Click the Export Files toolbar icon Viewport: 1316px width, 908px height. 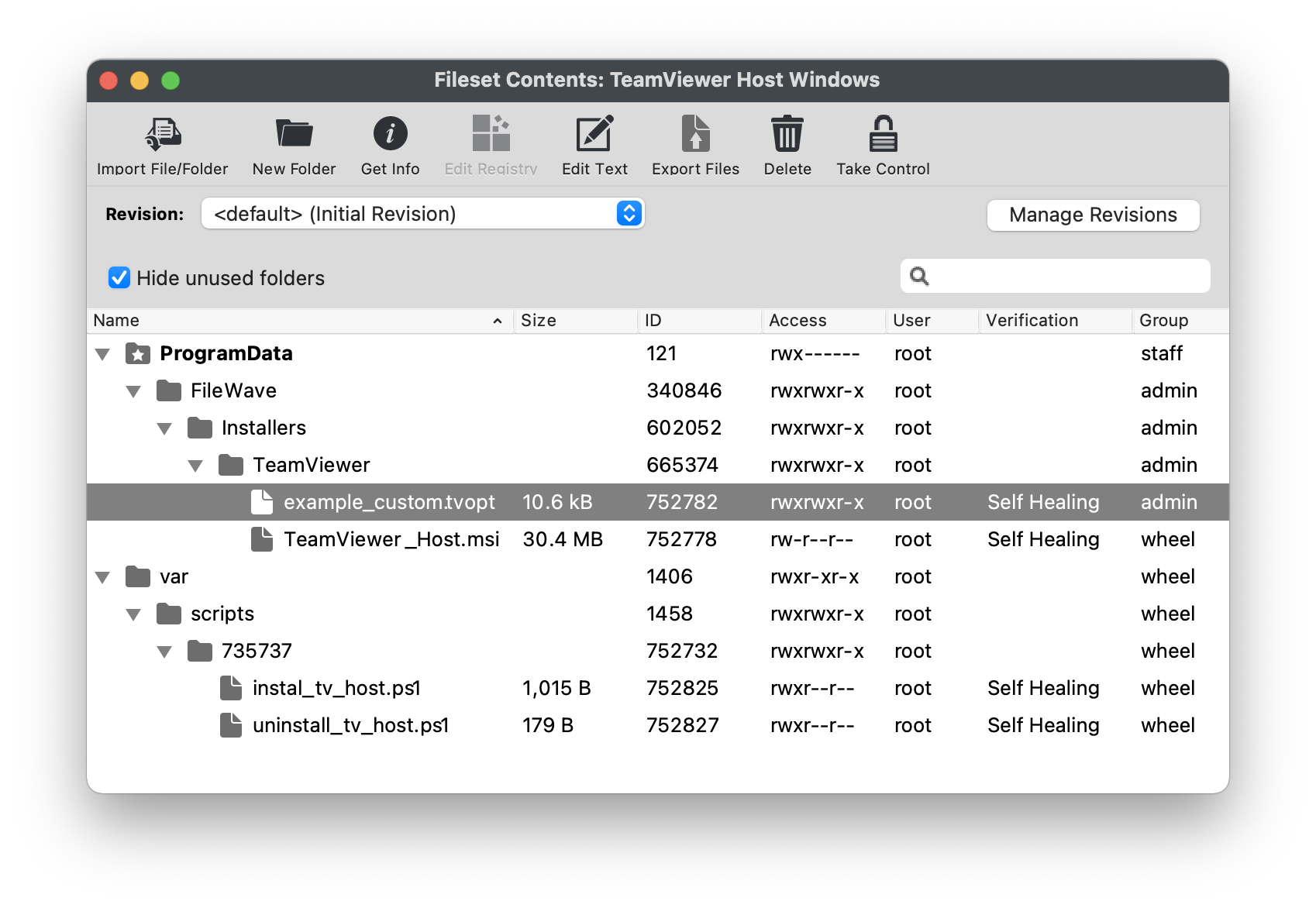point(695,133)
